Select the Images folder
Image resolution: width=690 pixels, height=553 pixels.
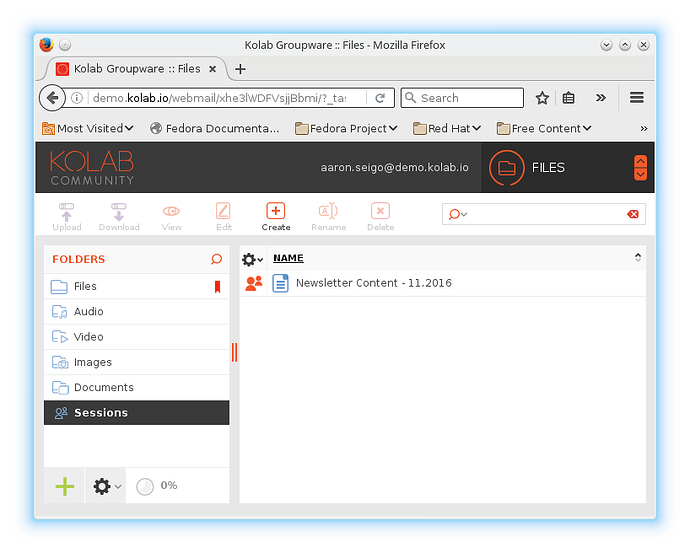pyautogui.click(x=136, y=362)
